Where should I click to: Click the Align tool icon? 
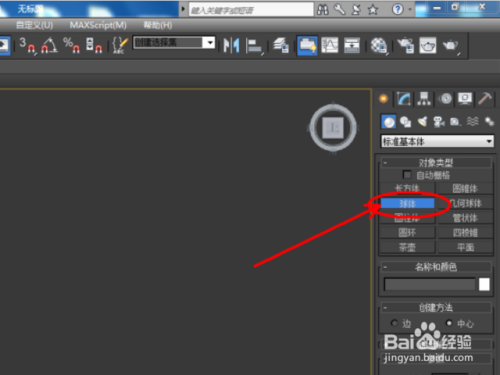(x=255, y=46)
